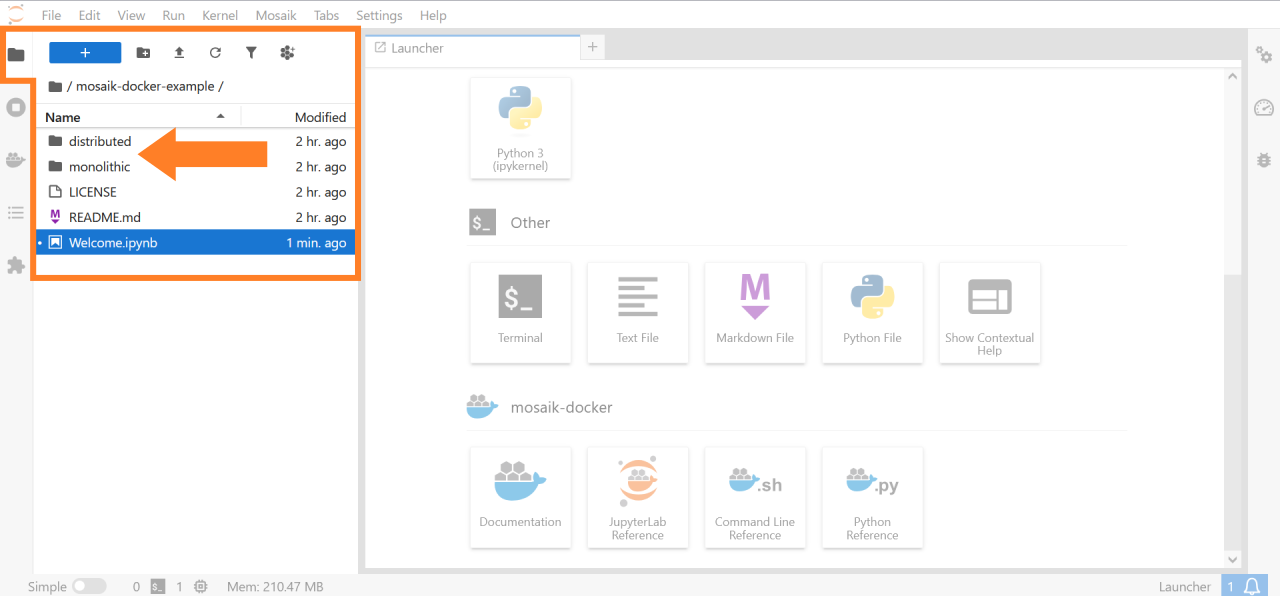
Task: Open Command Line Reference card
Action: (755, 497)
